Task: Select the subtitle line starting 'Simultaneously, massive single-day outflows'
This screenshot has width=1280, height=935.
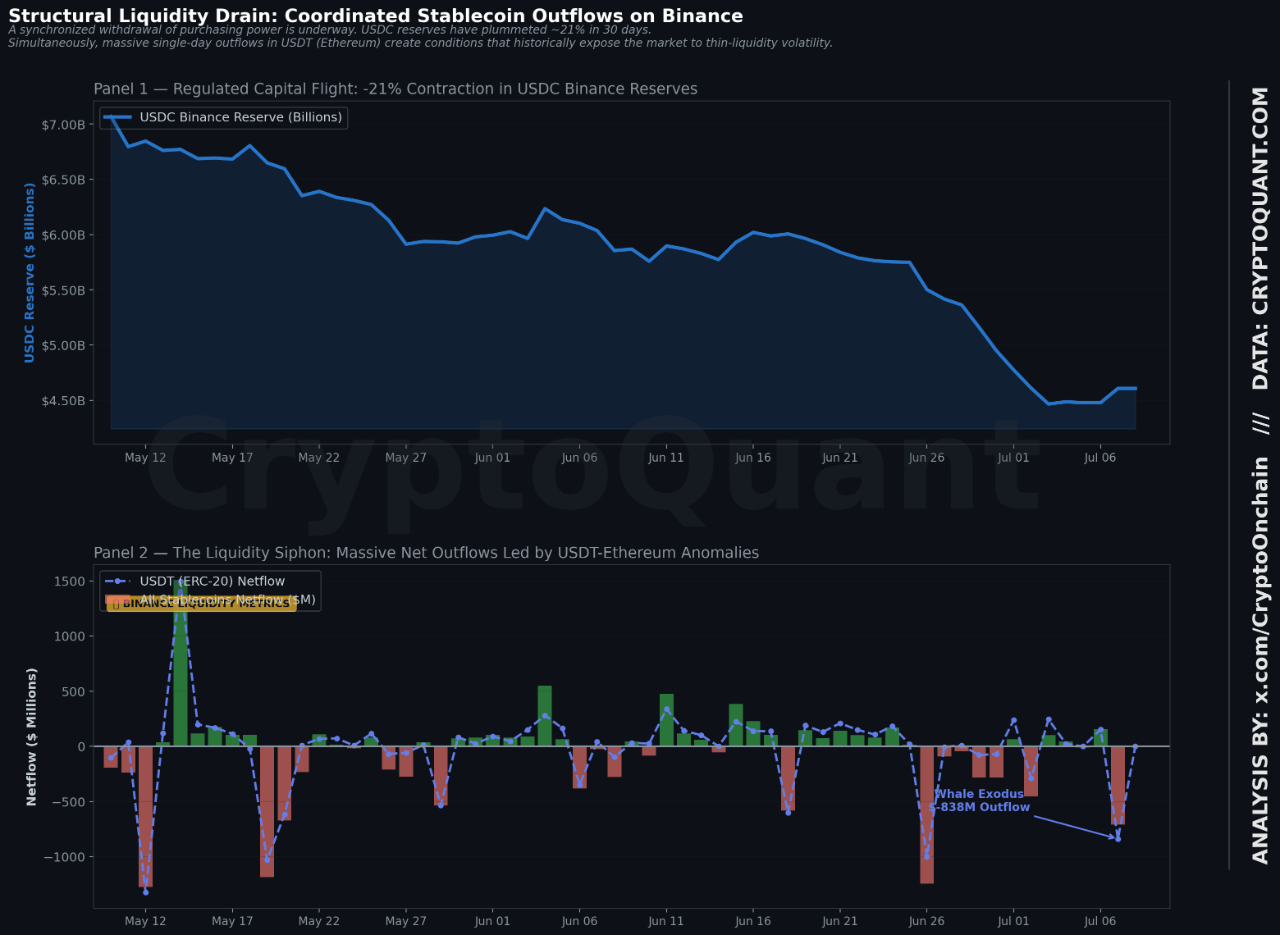Action: tap(421, 43)
